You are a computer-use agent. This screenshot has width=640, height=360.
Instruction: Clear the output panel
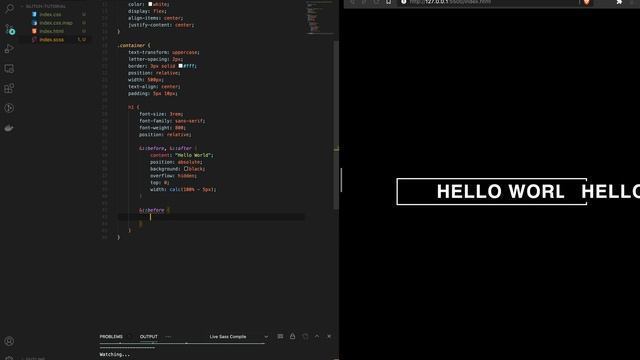[x=280, y=336]
